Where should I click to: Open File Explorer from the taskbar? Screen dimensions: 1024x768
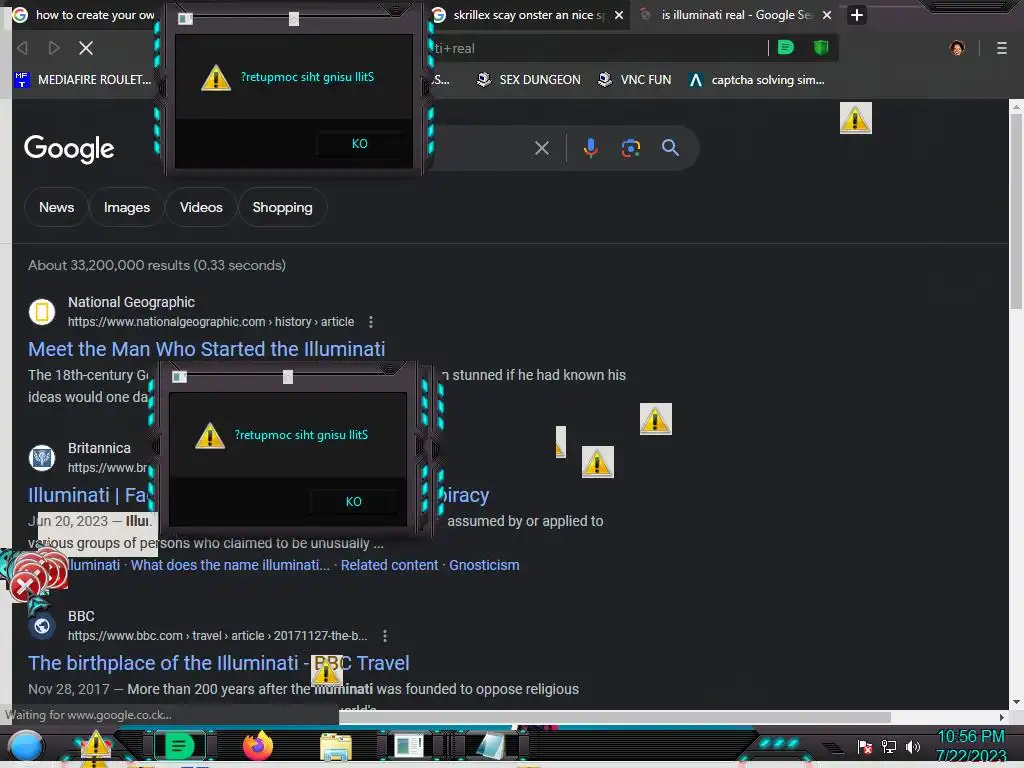336,746
